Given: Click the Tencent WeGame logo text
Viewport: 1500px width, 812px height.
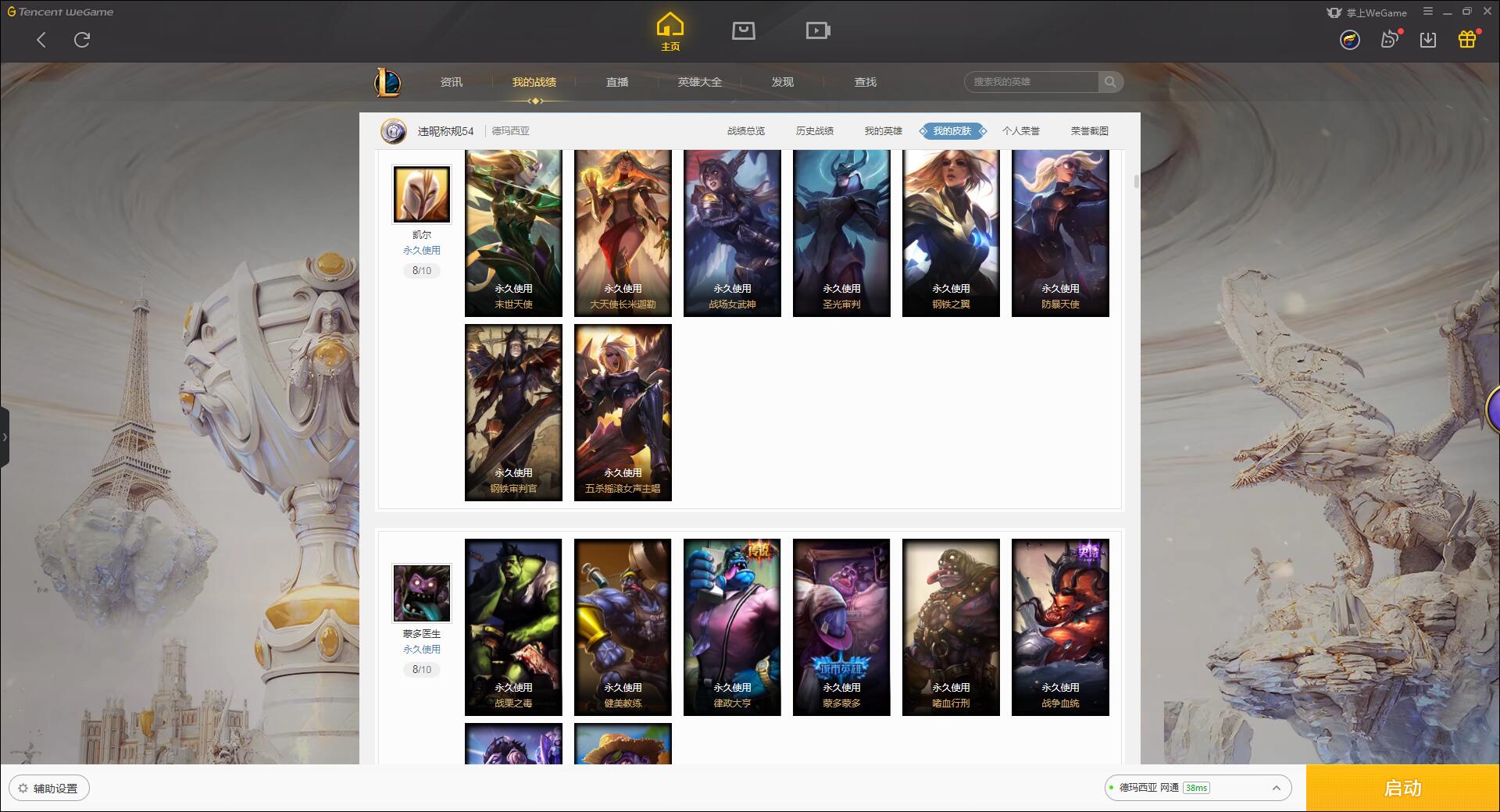Looking at the screenshot, I should 61,12.
